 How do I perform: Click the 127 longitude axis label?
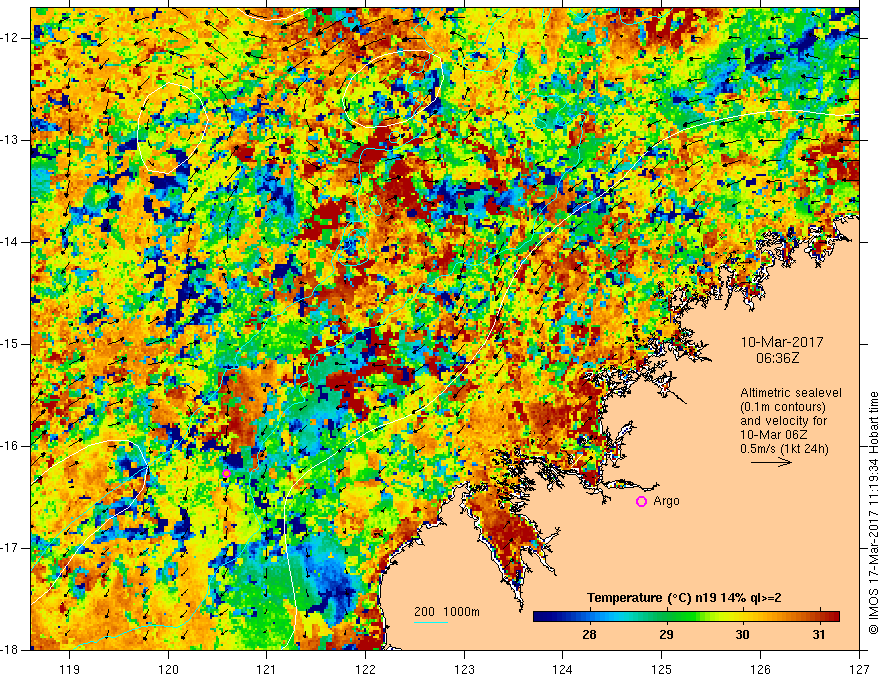coord(859,669)
